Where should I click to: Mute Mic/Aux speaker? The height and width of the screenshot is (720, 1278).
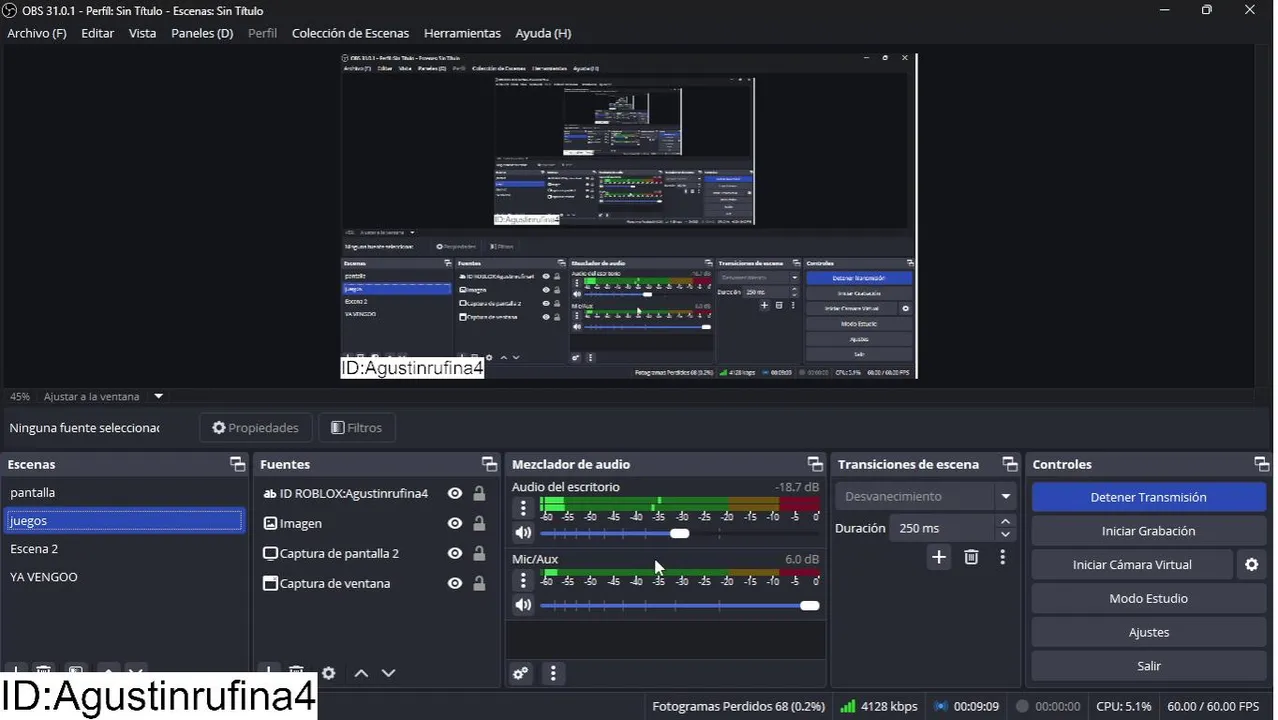tap(522, 605)
